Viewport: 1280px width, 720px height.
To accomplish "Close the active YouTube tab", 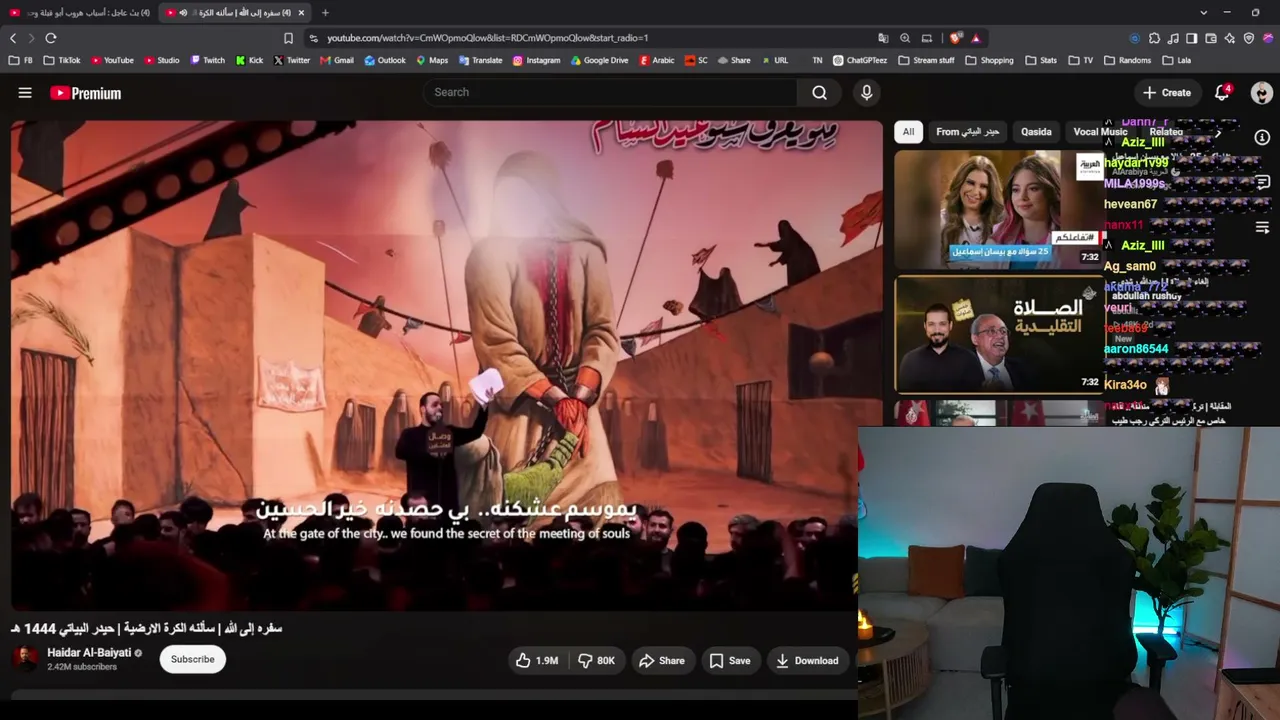I will click(301, 13).
